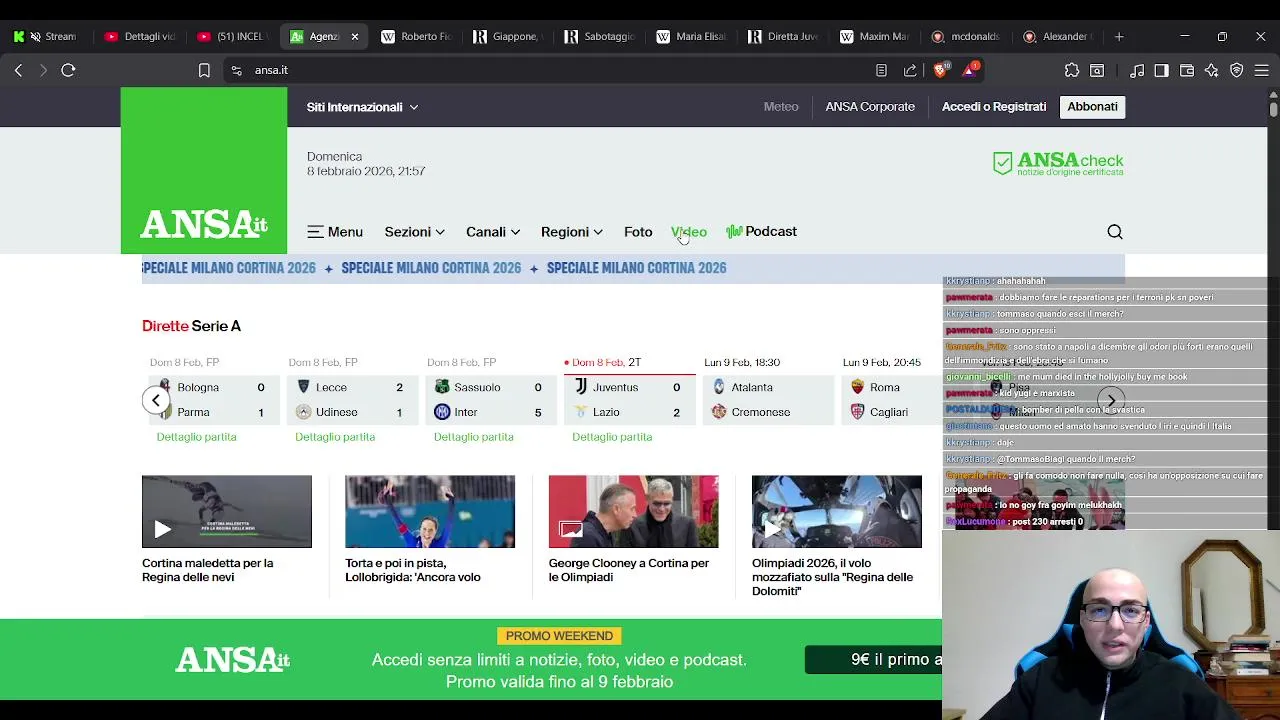Image resolution: width=1280 pixels, height=720 pixels.
Task: Switch to the Dettagli video tab
Action: (x=139, y=36)
